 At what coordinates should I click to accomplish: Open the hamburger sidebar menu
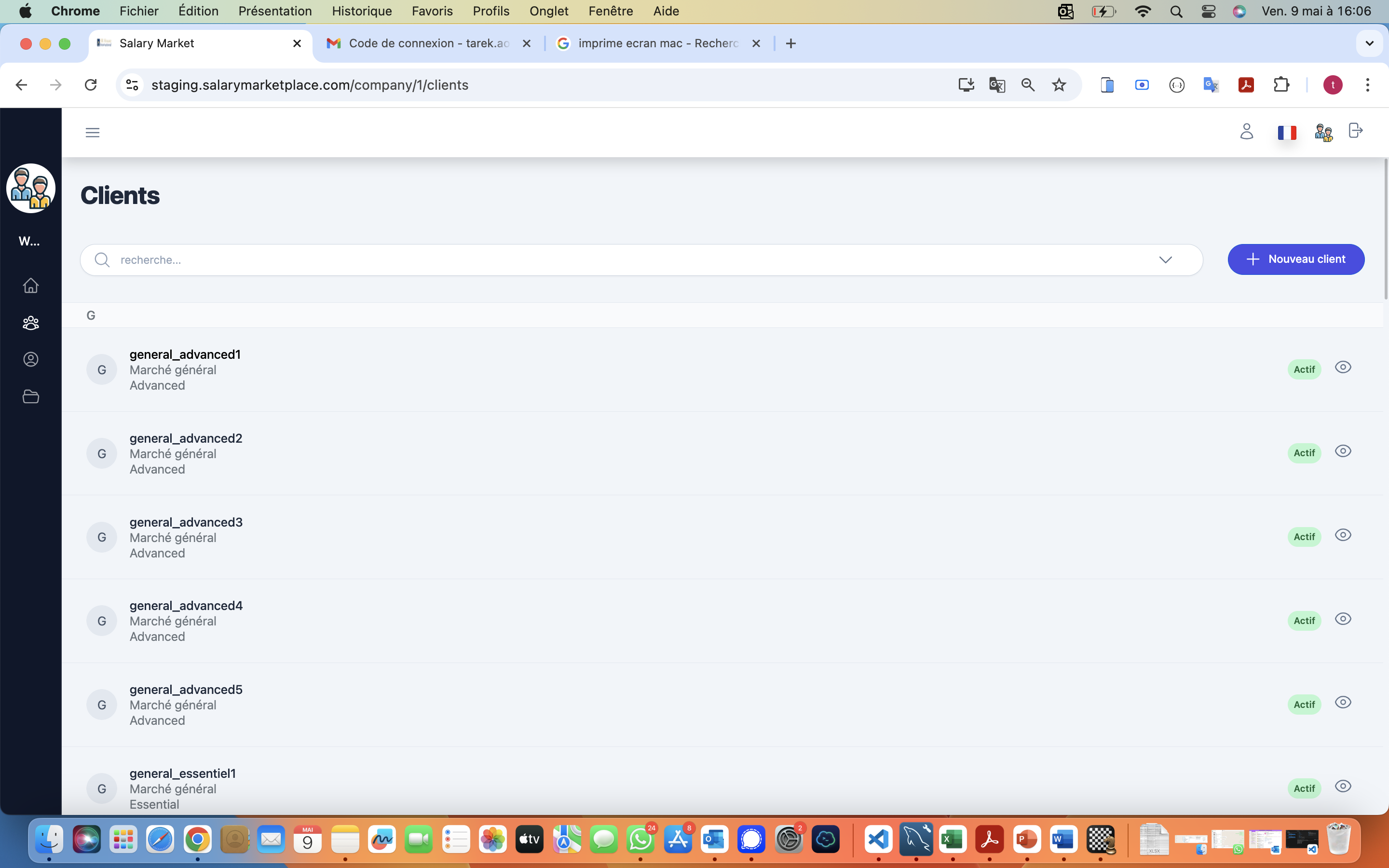[93, 133]
